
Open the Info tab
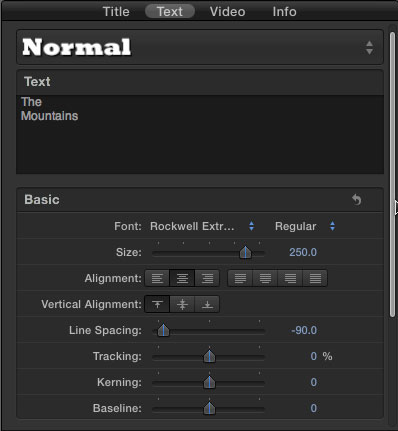tap(284, 12)
